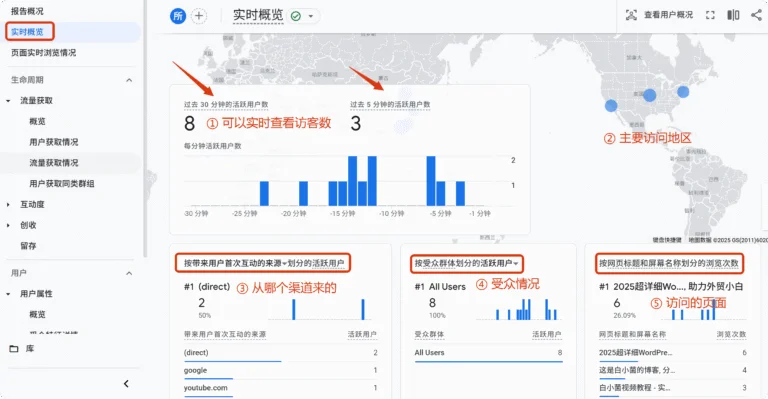Screen dimensions: 768x399
Task: Enter fullscreen mode for the report
Action: click(710, 15)
